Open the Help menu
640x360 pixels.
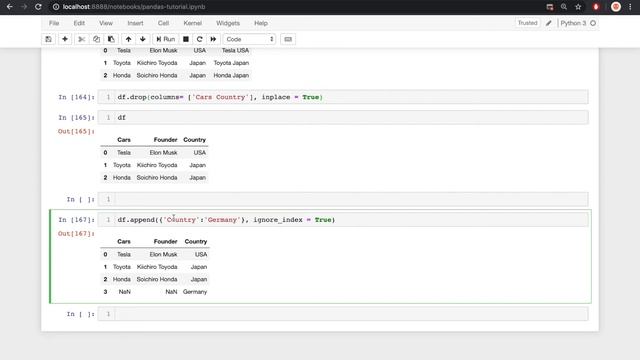click(x=261, y=23)
